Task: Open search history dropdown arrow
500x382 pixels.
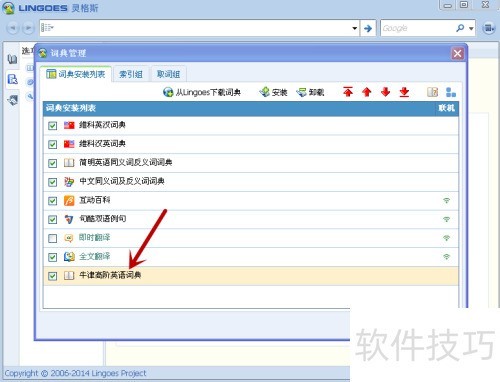Action: [355, 28]
